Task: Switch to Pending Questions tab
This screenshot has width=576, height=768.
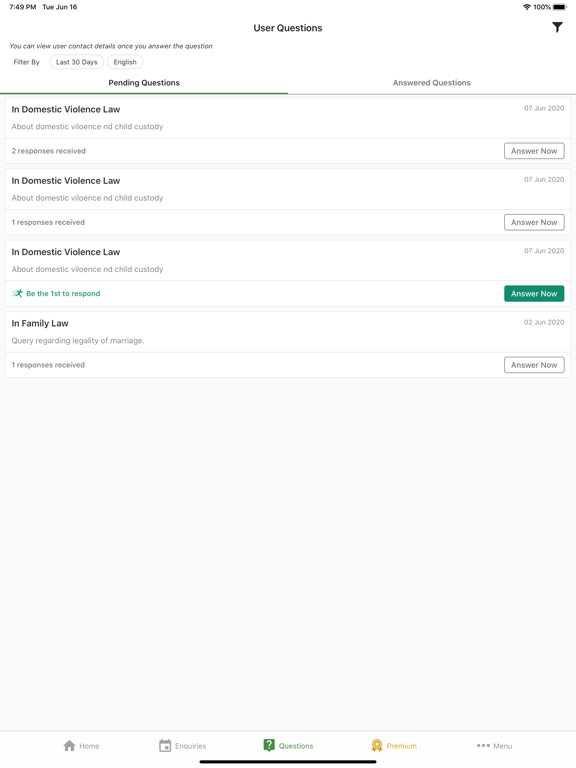Action: click(144, 83)
